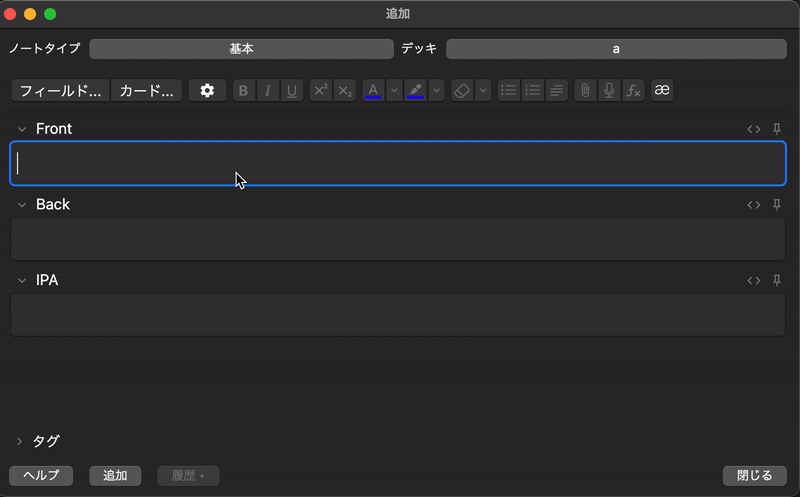Click the æ IPA button
This screenshot has height=497, width=800.
pos(662,90)
